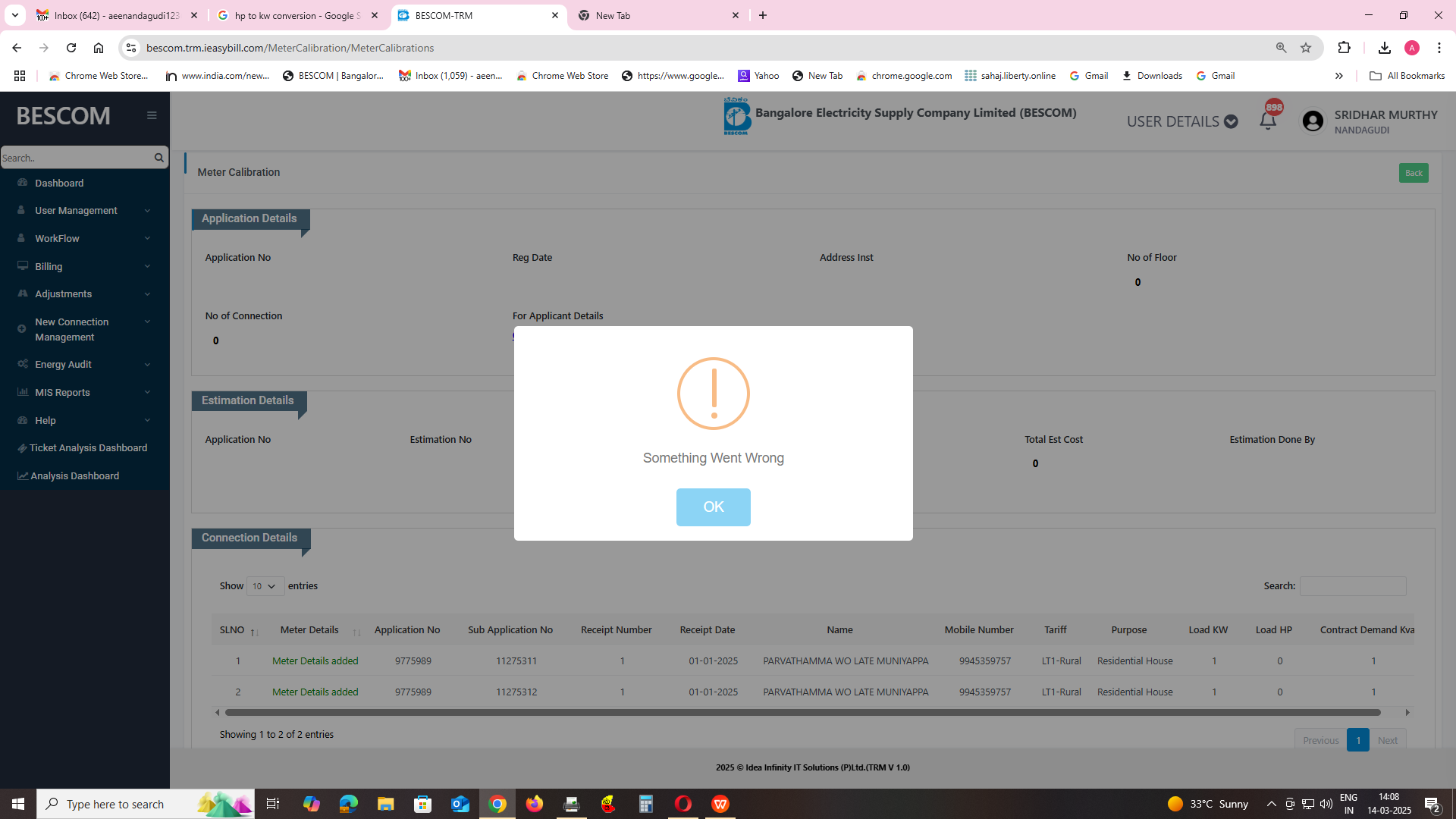Click application number 9775989 in row 1
Viewport: 1456px width, 819px height.
(413, 661)
